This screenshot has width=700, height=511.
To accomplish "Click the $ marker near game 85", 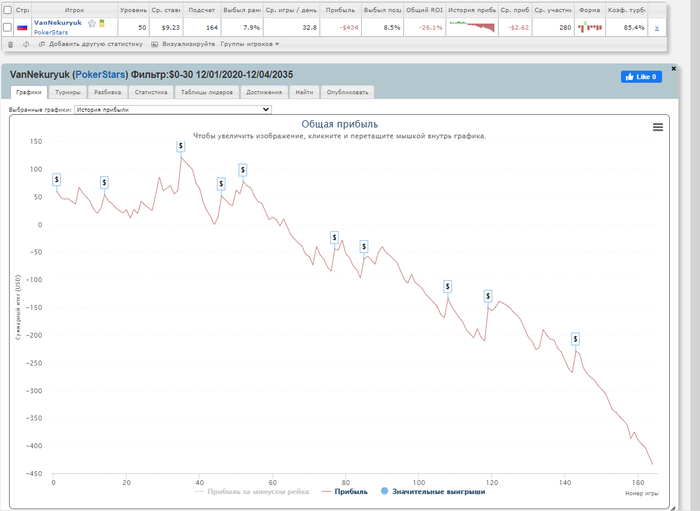I will [364, 246].
